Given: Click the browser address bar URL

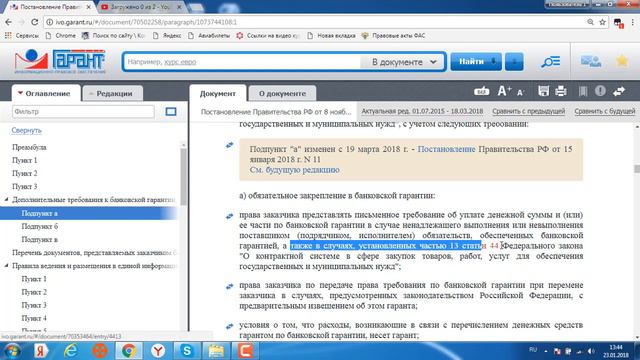Looking at the screenshot, I should point(147,22).
